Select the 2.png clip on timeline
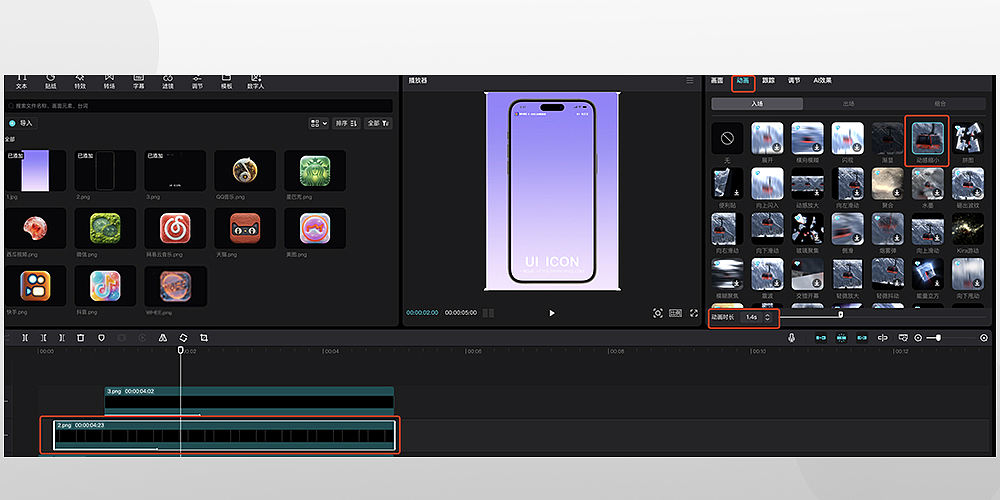The height and width of the screenshot is (500, 1000). (224, 435)
